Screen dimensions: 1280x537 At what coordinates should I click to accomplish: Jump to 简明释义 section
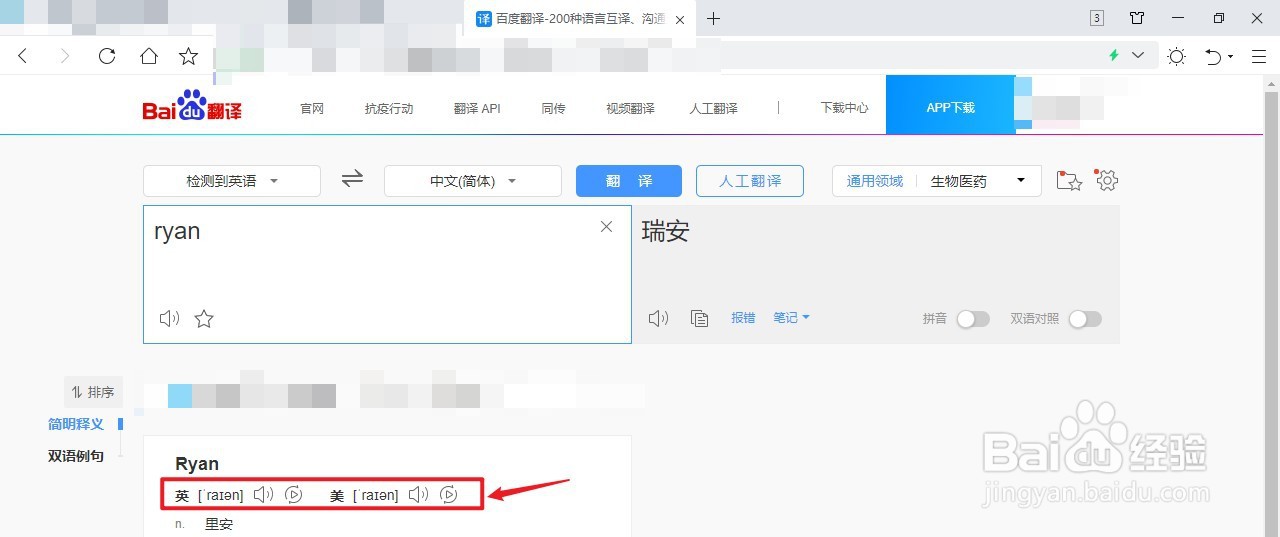[x=76, y=424]
